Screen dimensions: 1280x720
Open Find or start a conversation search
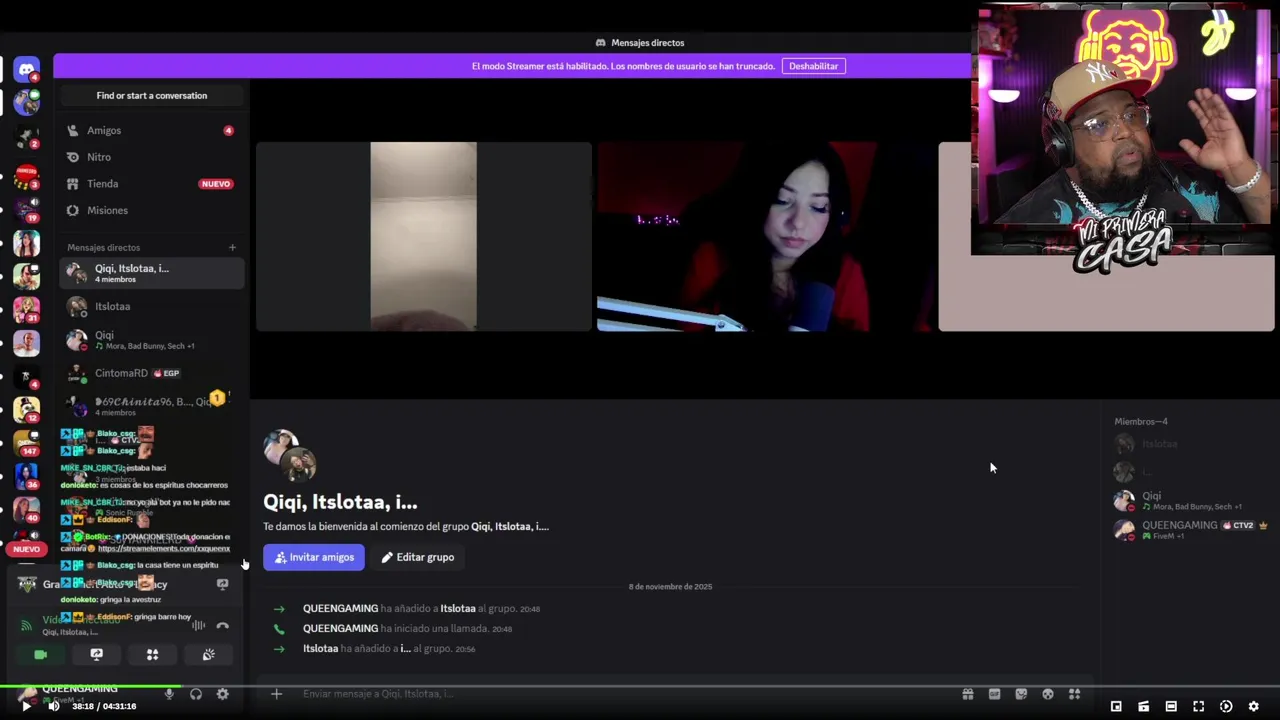click(151, 96)
